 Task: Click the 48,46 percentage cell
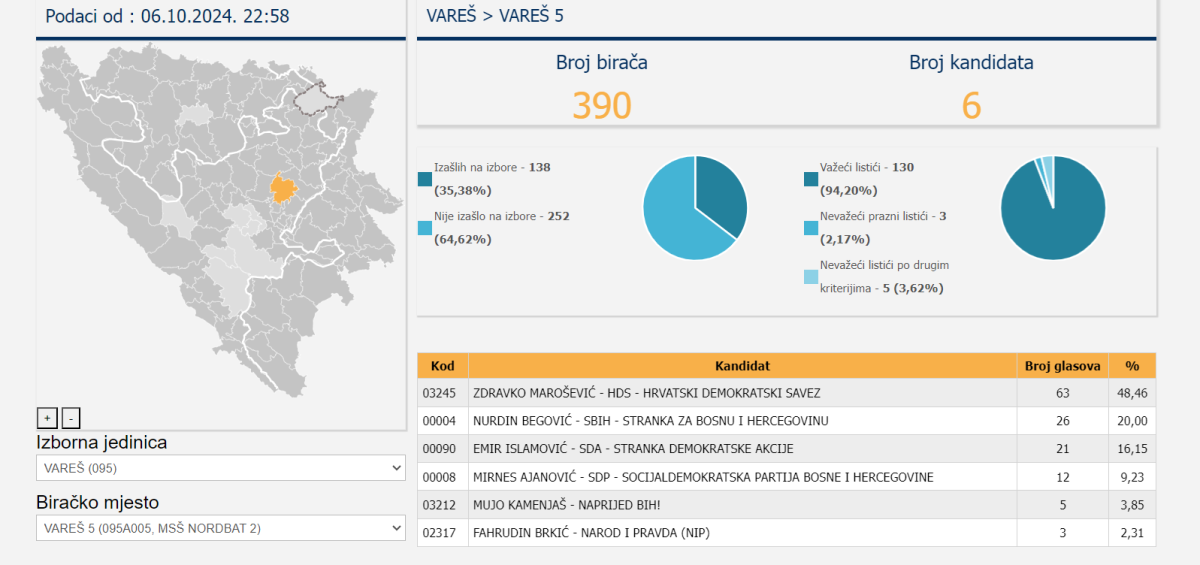tap(1132, 393)
